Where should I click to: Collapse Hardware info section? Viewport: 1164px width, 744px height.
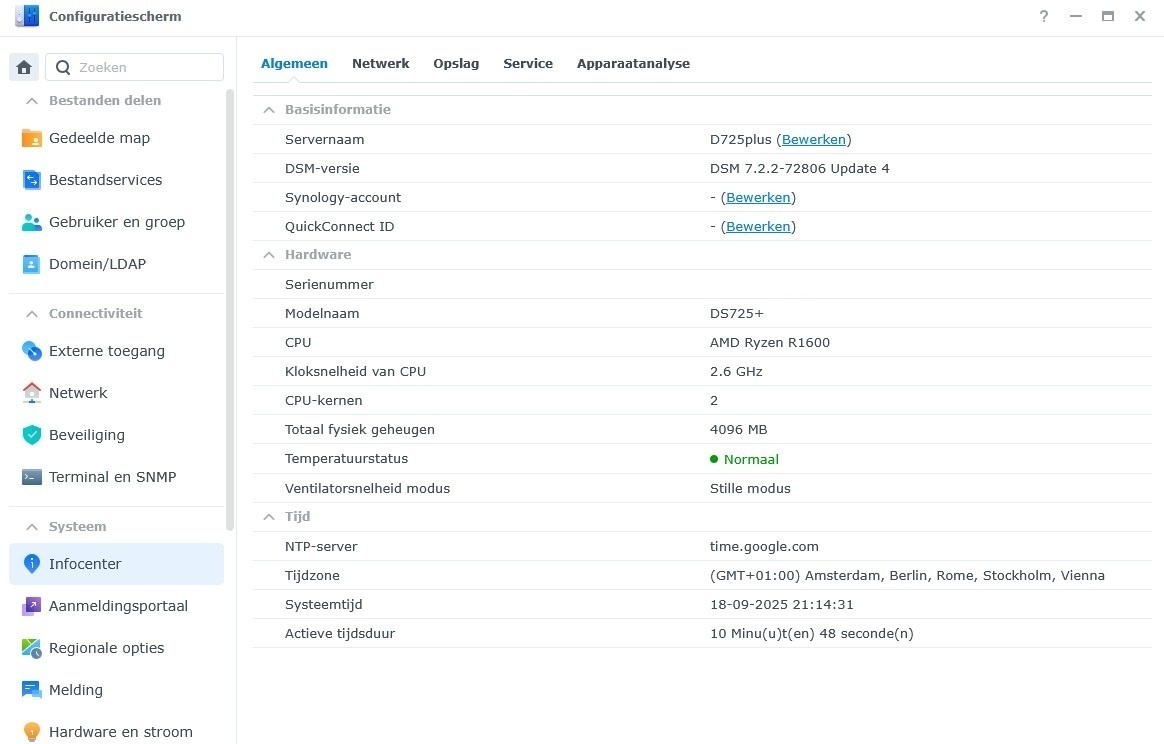pos(269,255)
